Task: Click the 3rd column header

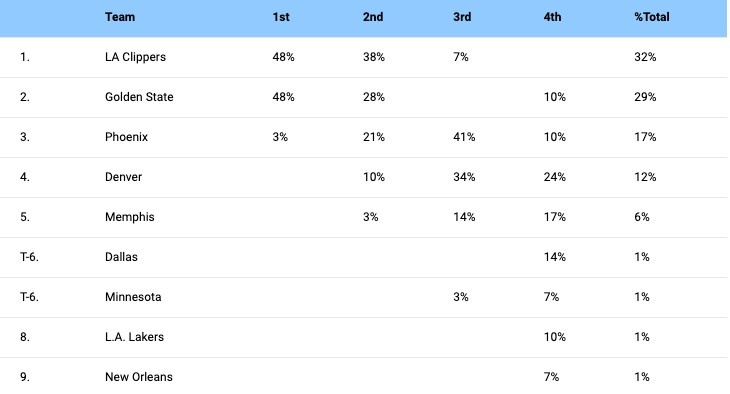Action: tap(462, 17)
